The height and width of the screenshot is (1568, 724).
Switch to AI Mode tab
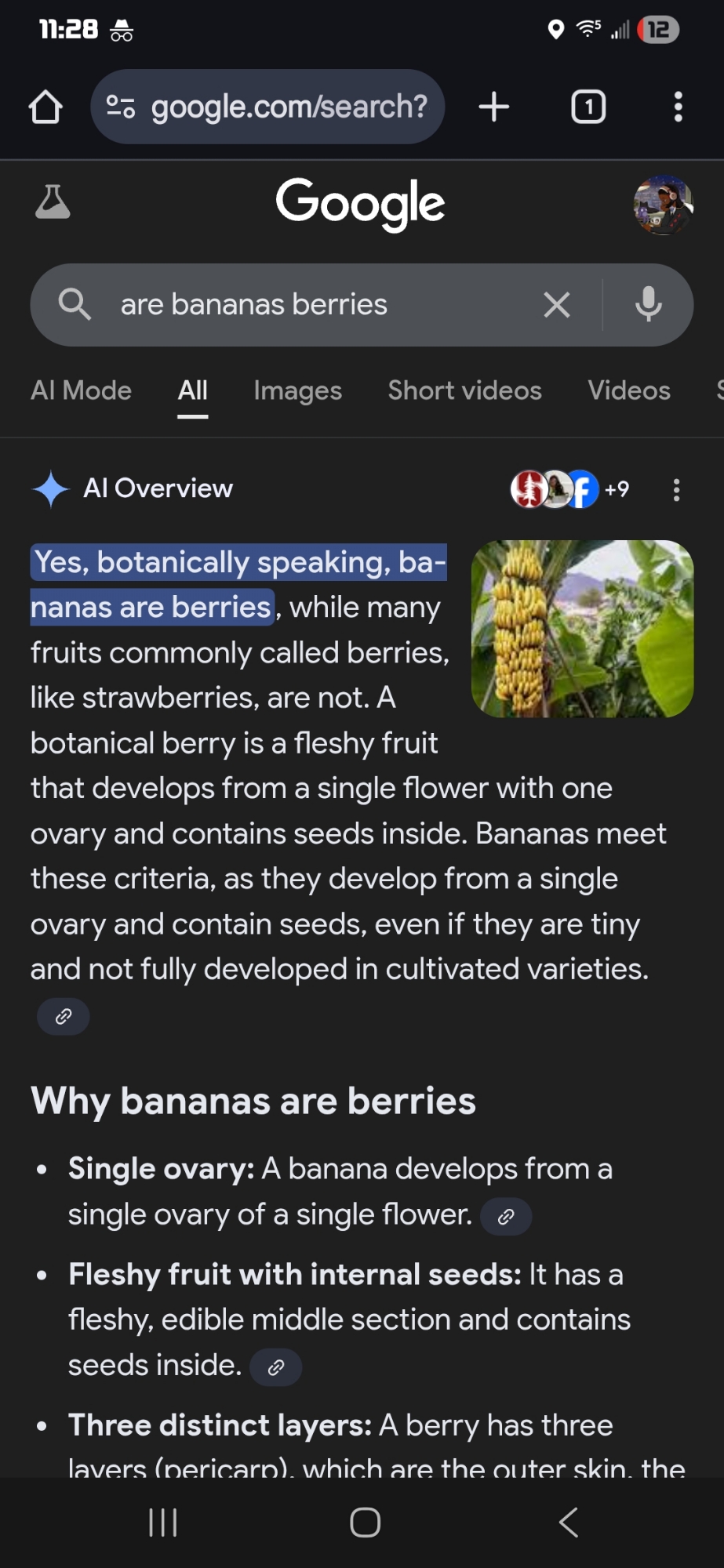click(81, 390)
